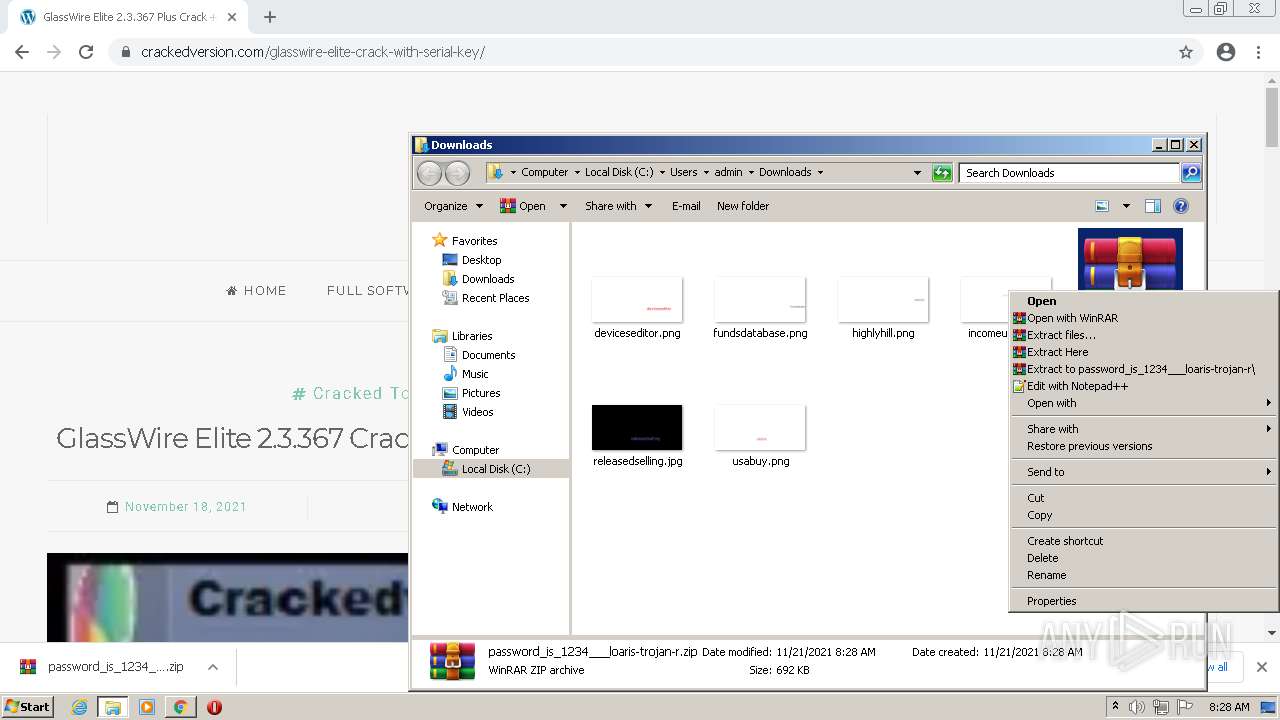Select the WinRAR archive icon in file list
Screen dimensions: 1280x720
1130,259
